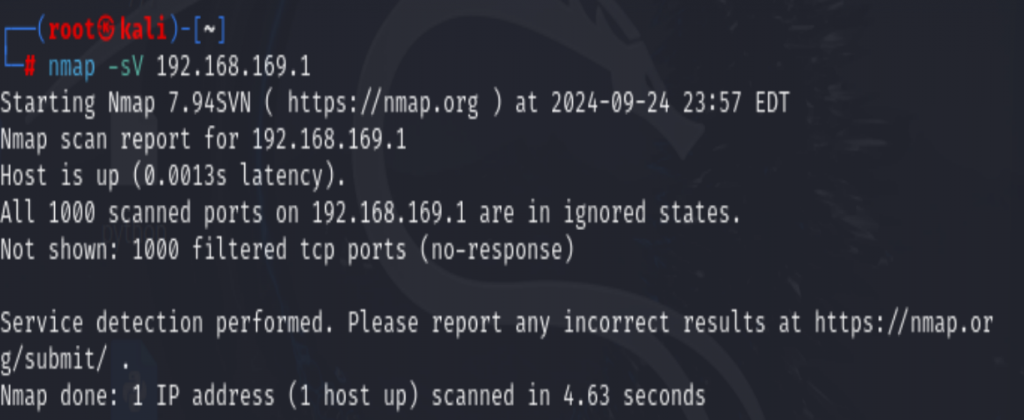Click the nmap command word
This screenshot has height=420, width=1024.
tap(72, 67)
